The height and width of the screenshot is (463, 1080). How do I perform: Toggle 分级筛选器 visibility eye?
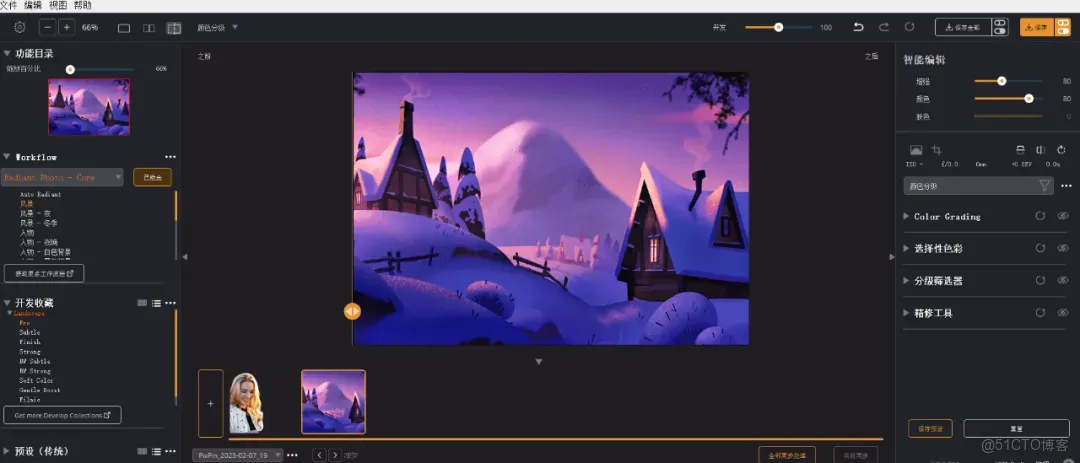coord(1063,280)
